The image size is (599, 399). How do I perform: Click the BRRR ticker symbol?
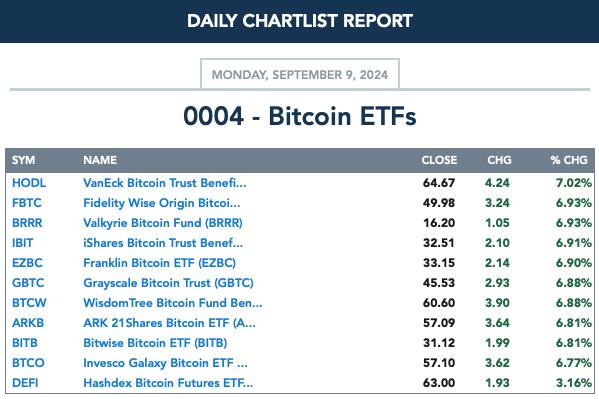(x=27, y=223)
